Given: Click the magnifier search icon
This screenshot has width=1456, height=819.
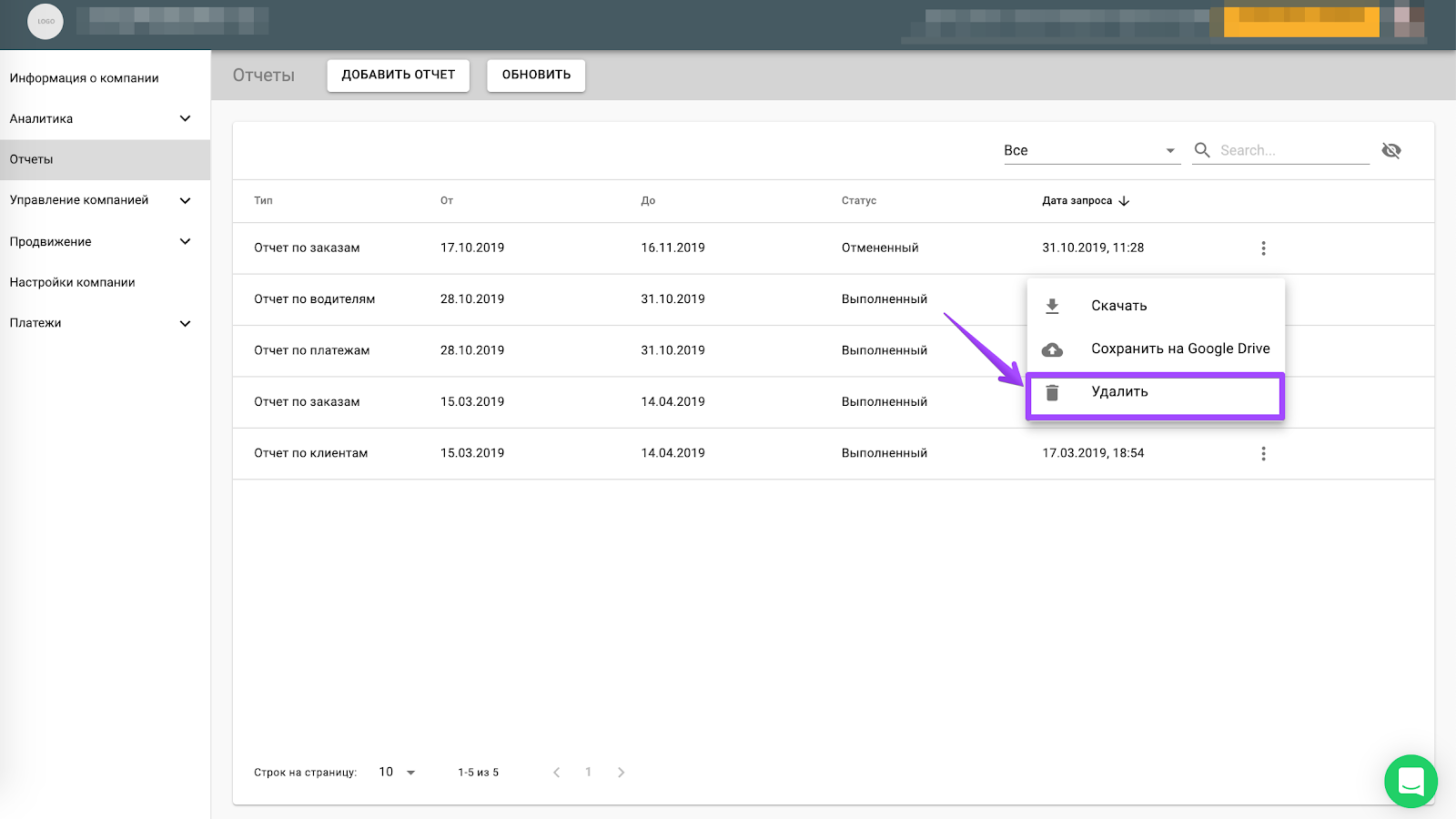Looking at the screenshot, I should tap(1202, 150).
